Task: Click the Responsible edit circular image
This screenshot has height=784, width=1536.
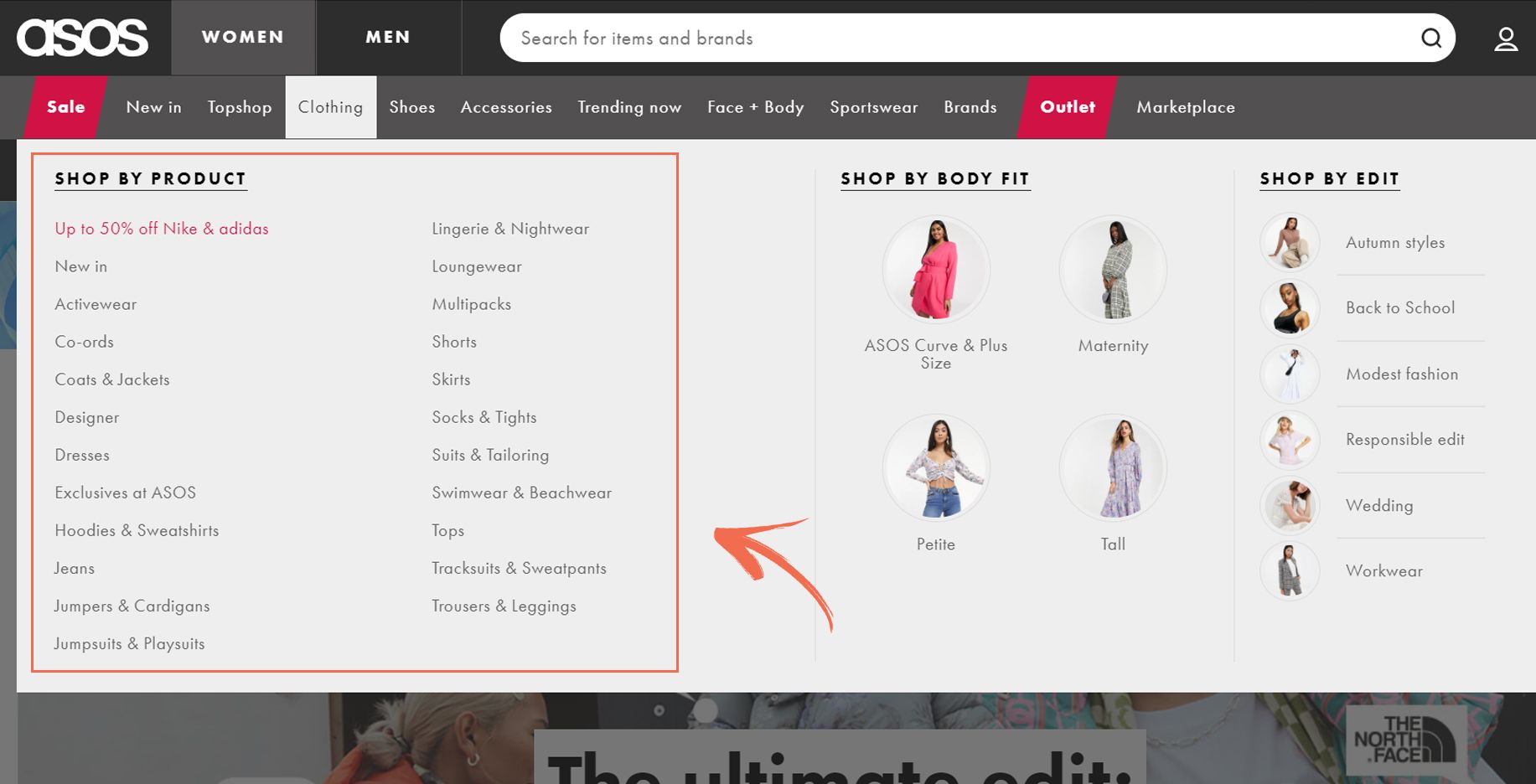Action: [1290, 439]
